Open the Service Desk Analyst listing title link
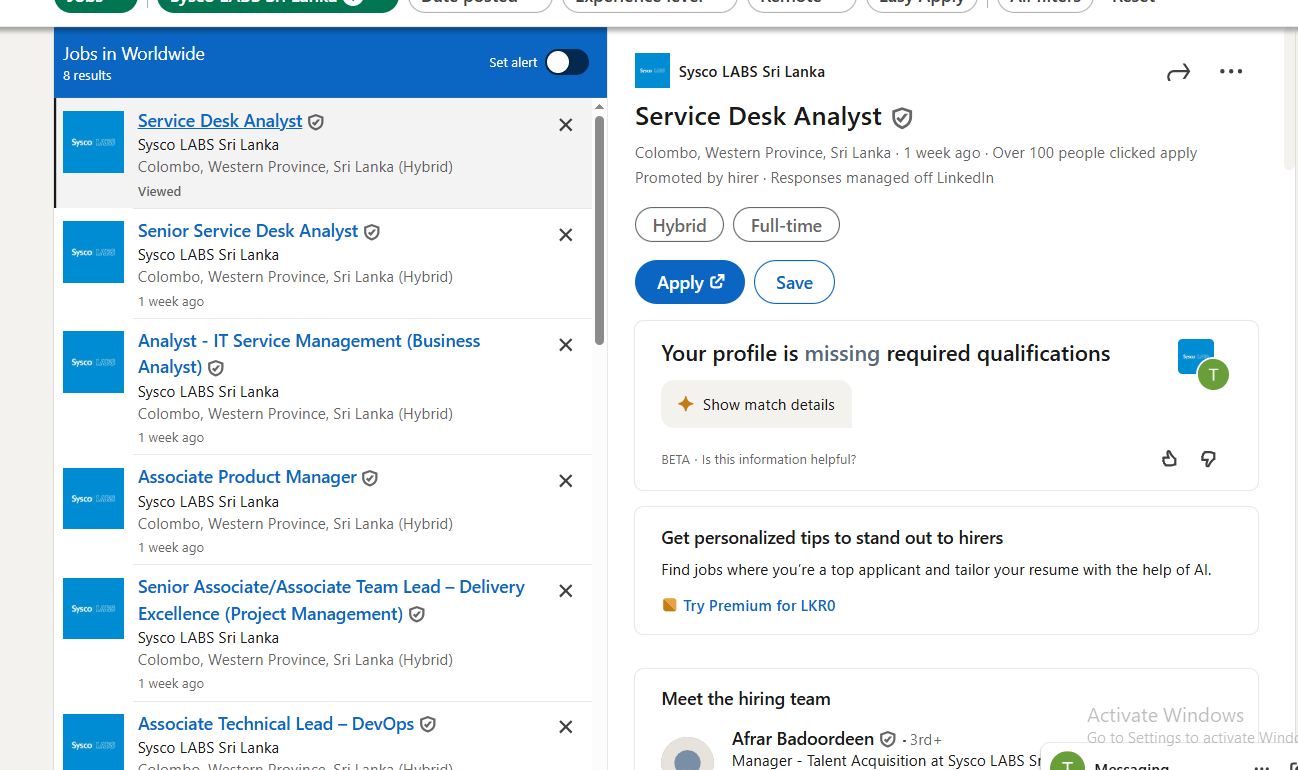 point(220,121)
